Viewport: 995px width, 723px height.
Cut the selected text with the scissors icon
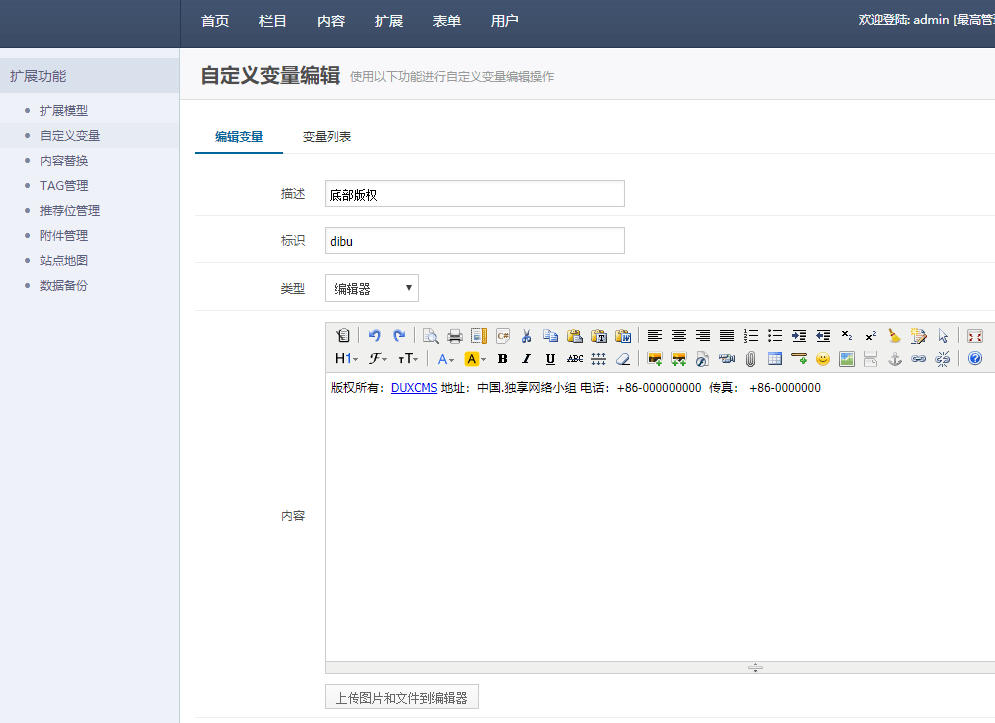pyautogui.click(x=526, y=335)
